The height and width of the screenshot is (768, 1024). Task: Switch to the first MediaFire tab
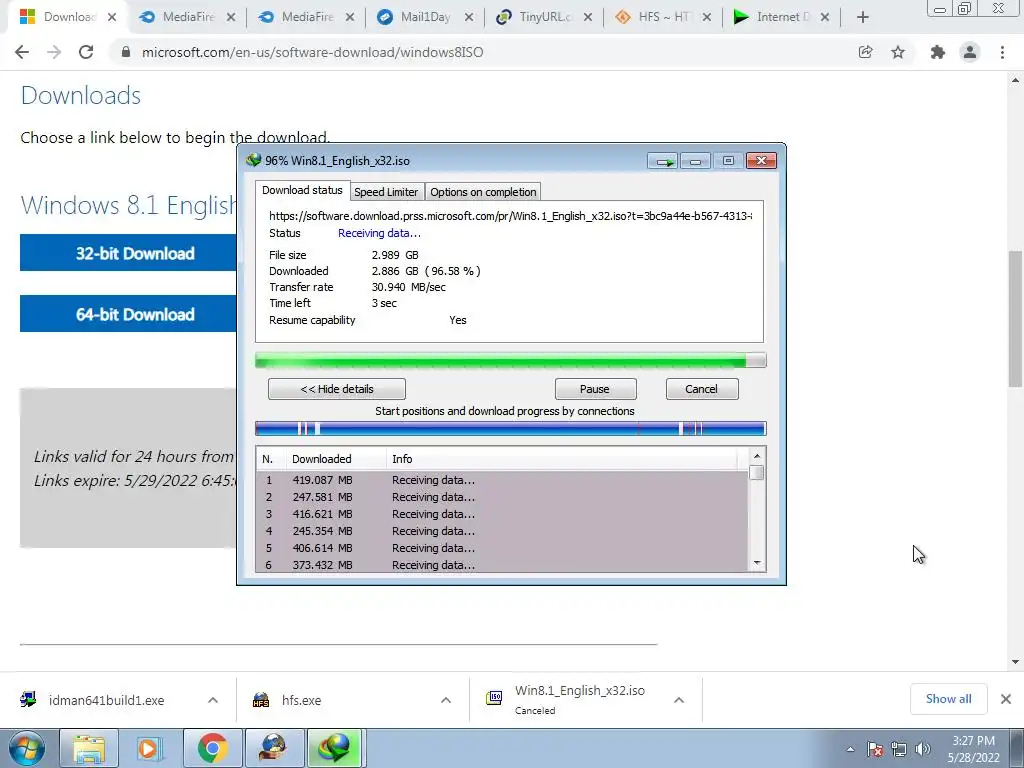[x=186, y=17]
